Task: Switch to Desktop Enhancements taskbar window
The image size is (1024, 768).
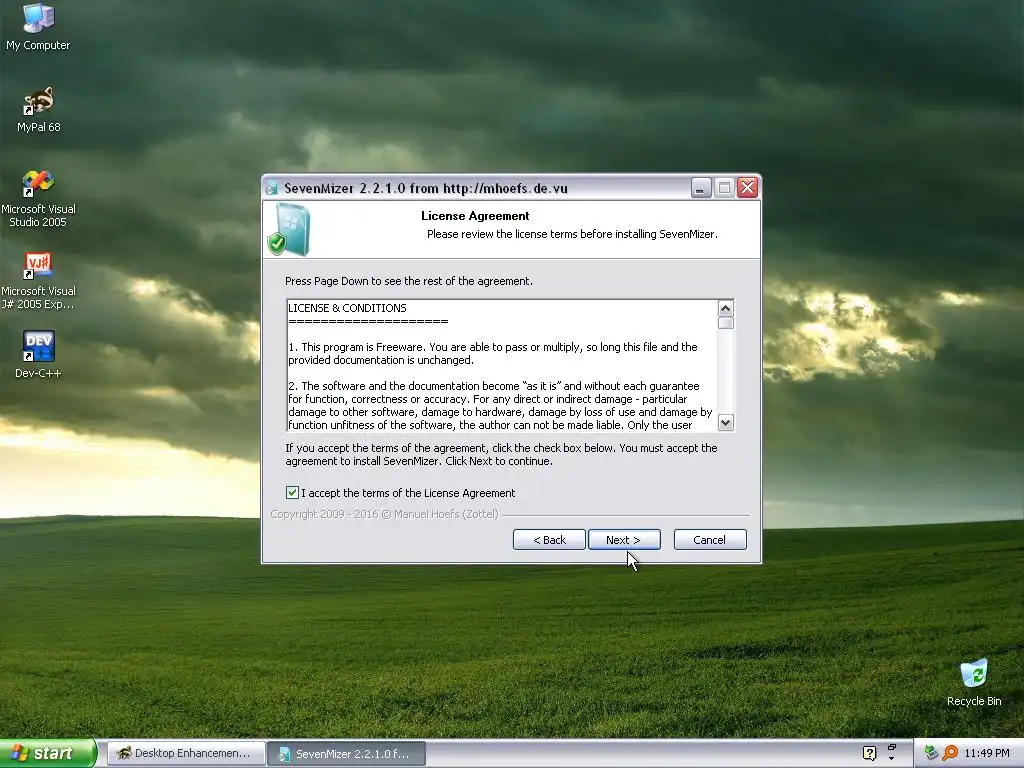Action: [x=186, y=753]
